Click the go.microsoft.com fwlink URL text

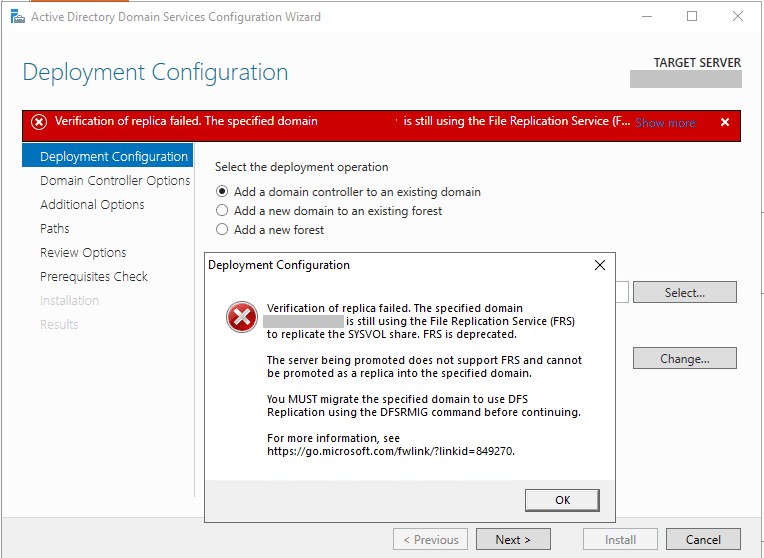[391, 451]
